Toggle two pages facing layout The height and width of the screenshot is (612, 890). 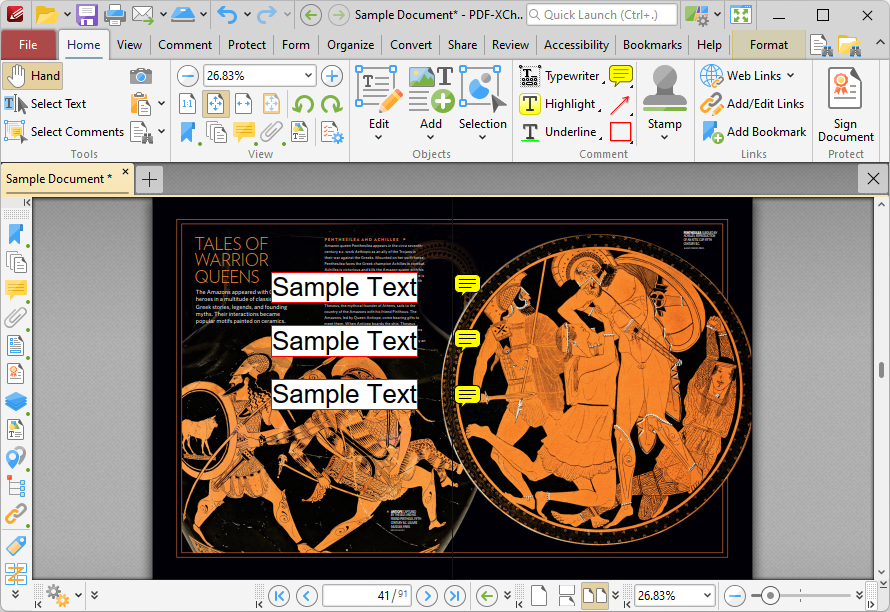click(595, 596)
